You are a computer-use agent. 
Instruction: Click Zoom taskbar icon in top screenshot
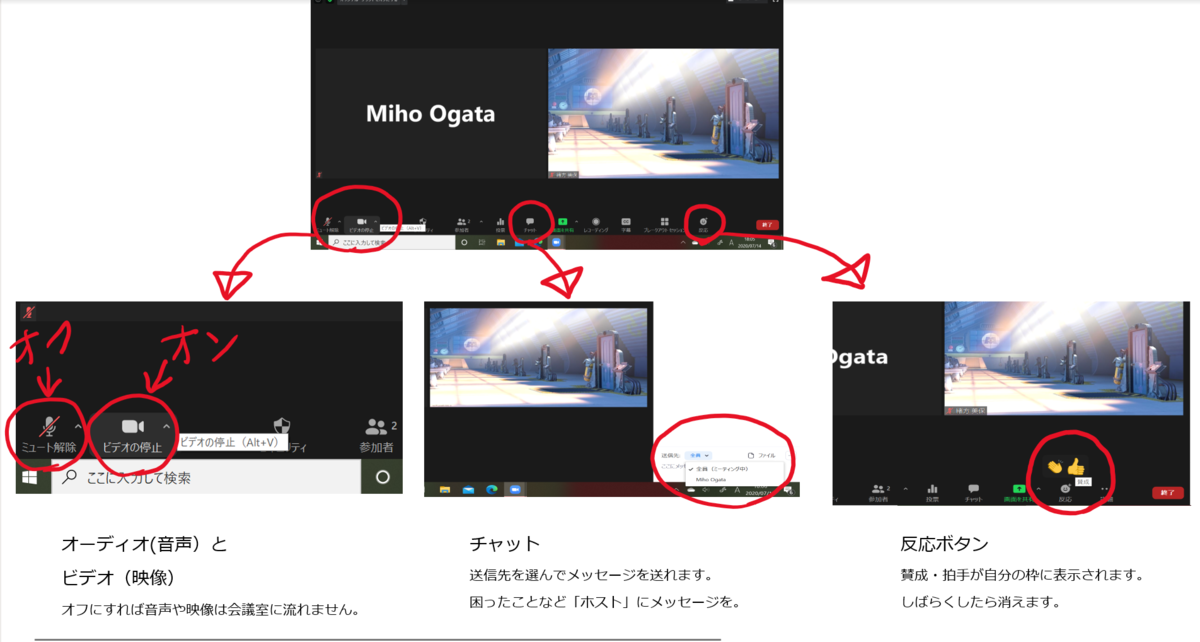555,242
